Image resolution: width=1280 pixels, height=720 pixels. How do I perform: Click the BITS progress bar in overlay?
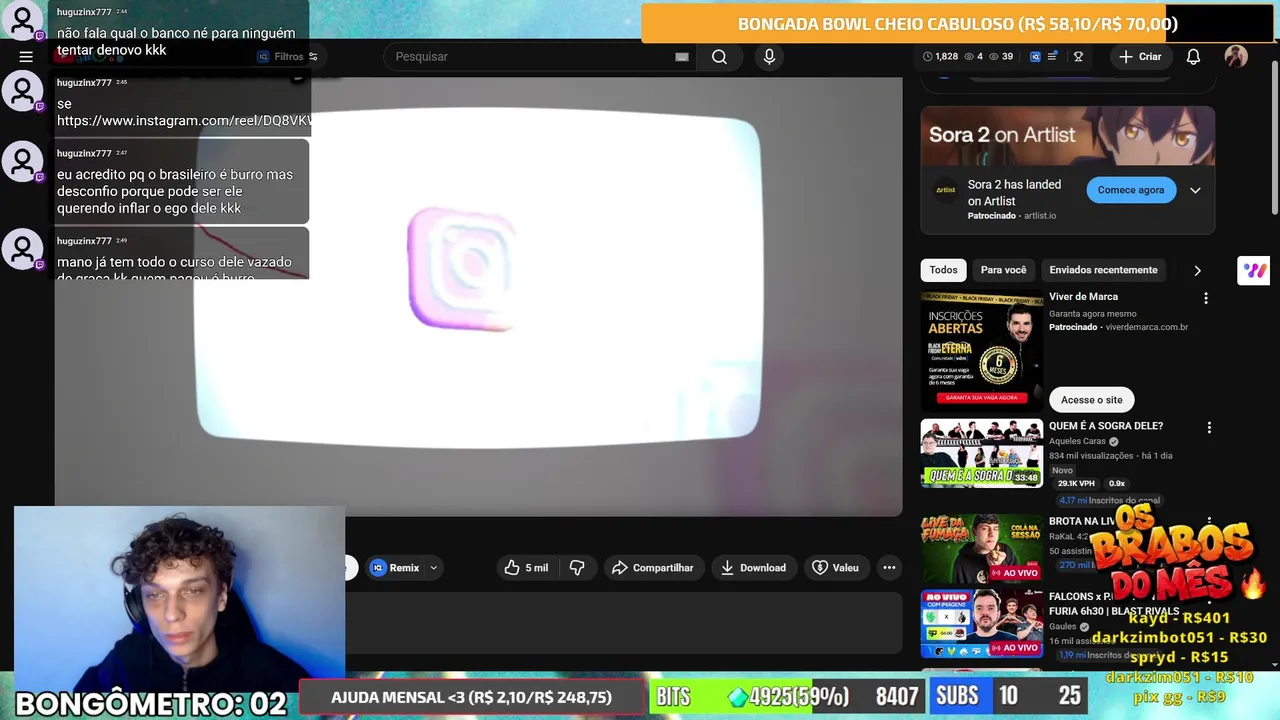785,697
